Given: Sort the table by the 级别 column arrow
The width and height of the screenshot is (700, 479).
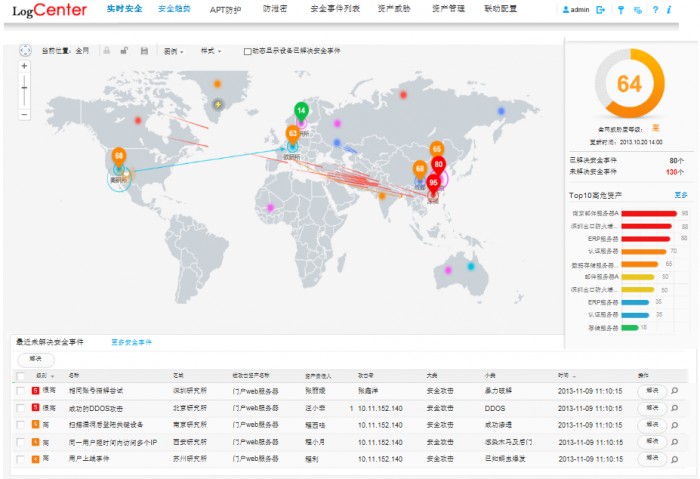Looking at the screenshot, I should [53, 376].
